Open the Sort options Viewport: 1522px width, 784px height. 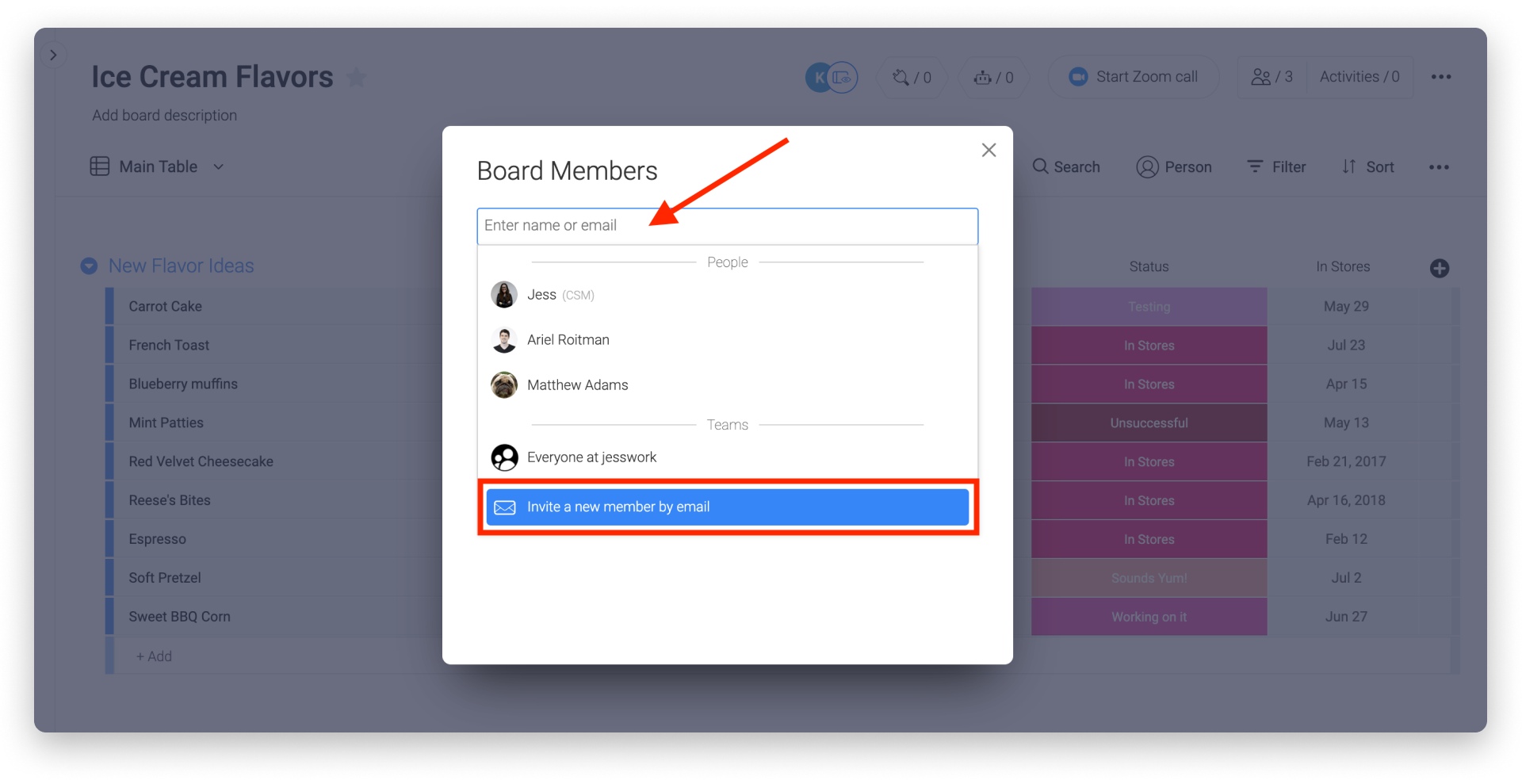click(1367, 167)
